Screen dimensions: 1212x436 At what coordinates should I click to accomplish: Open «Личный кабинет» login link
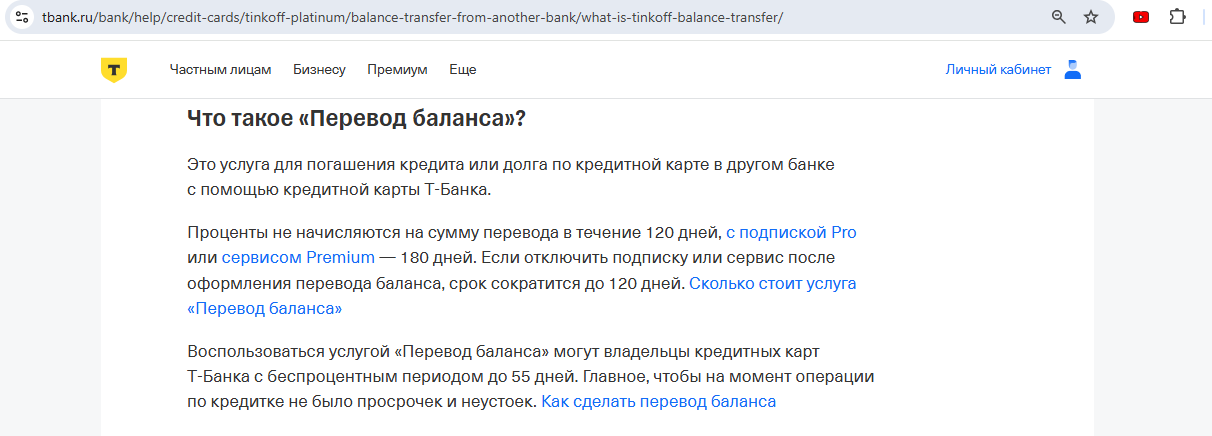tap(998, 70)
